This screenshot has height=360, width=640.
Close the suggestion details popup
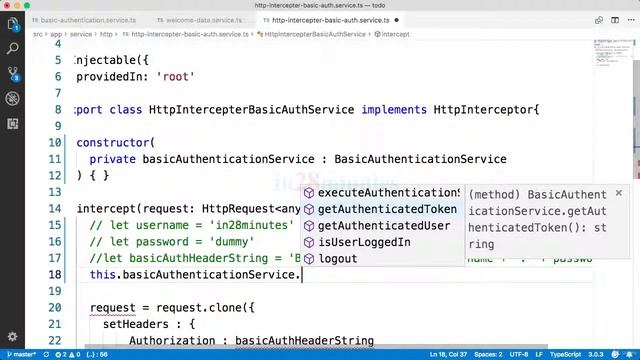tap(619, 193)
